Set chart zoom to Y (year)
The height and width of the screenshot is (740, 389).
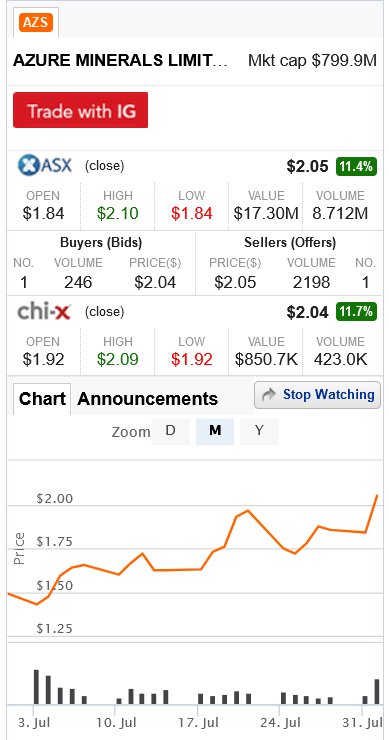(259, 431)
